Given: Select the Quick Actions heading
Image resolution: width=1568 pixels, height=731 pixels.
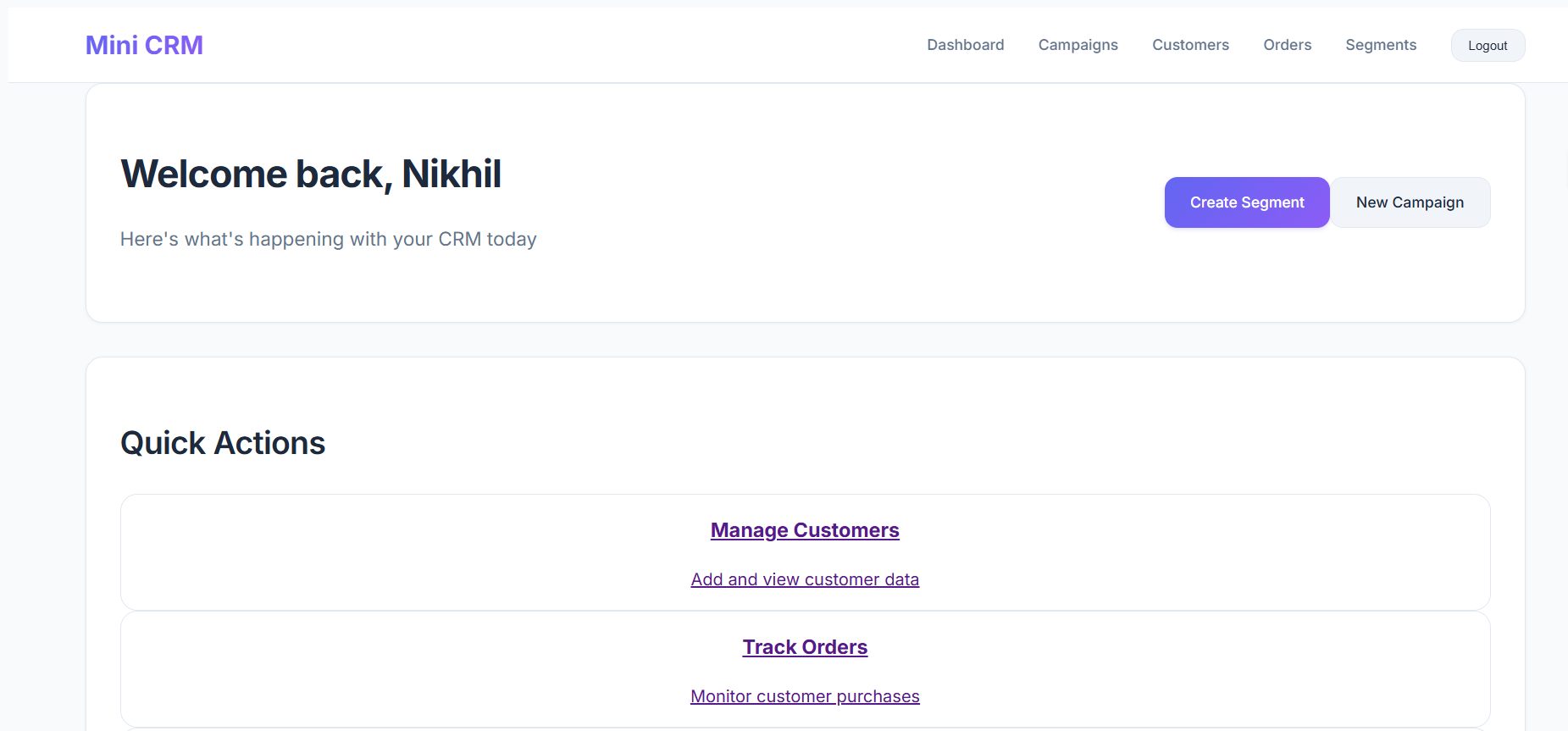Looking at the screenshot, I should (223, 443).
